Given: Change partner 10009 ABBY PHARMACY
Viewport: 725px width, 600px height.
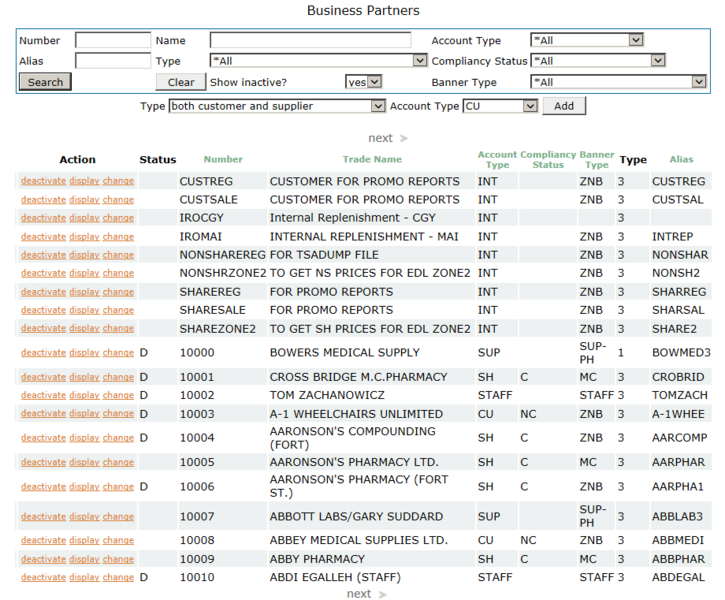Looking at the screenshot, I should pyautogui.click(x=118, y=559).
